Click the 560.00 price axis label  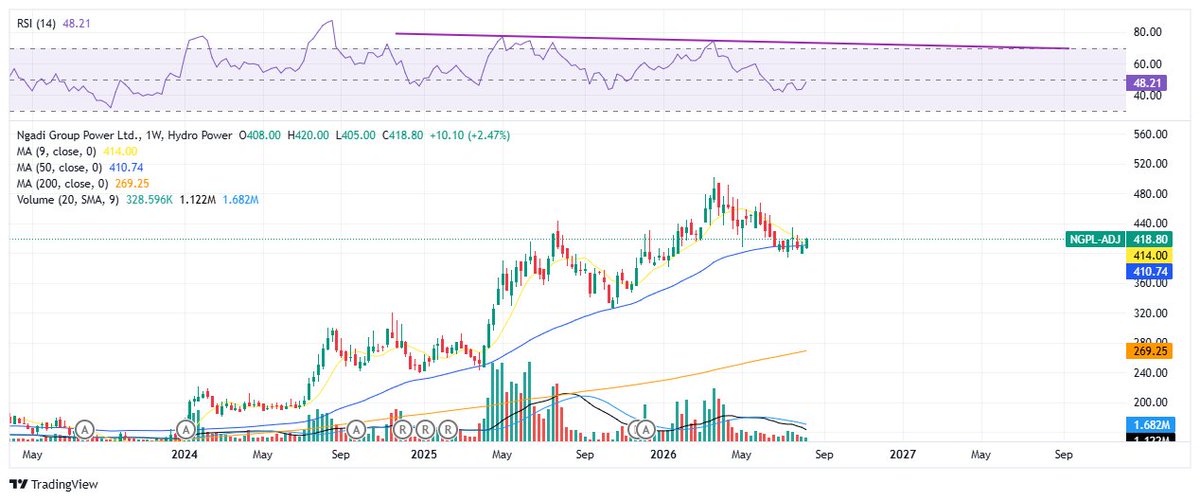[x=1151, y=134]
